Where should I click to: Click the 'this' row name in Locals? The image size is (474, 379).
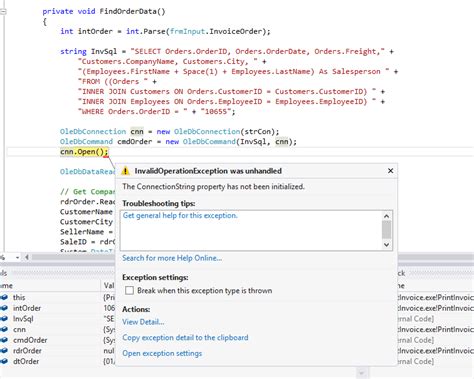[x=19, y=297]
